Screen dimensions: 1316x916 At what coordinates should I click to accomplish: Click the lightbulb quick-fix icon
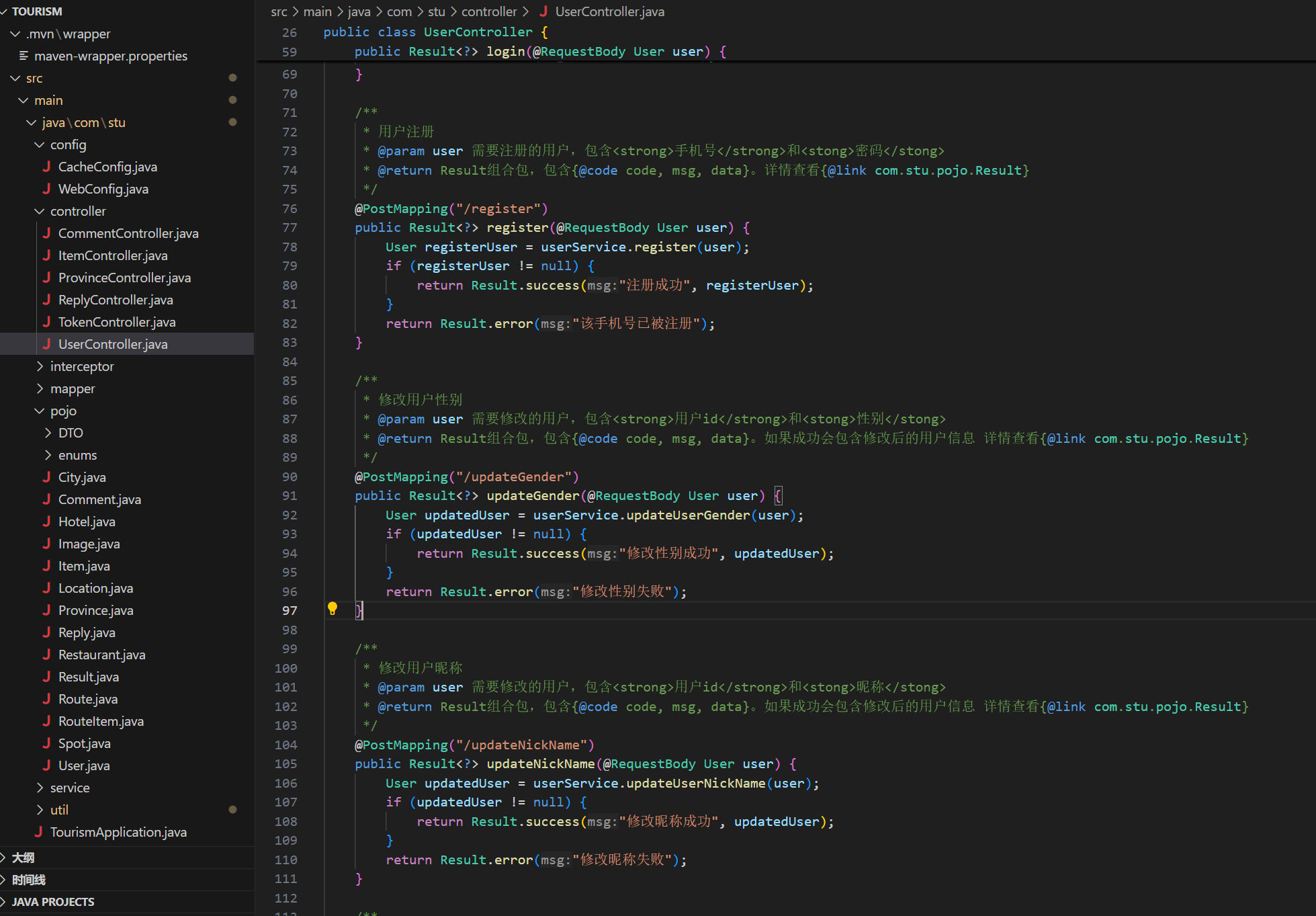pos(332,609)
